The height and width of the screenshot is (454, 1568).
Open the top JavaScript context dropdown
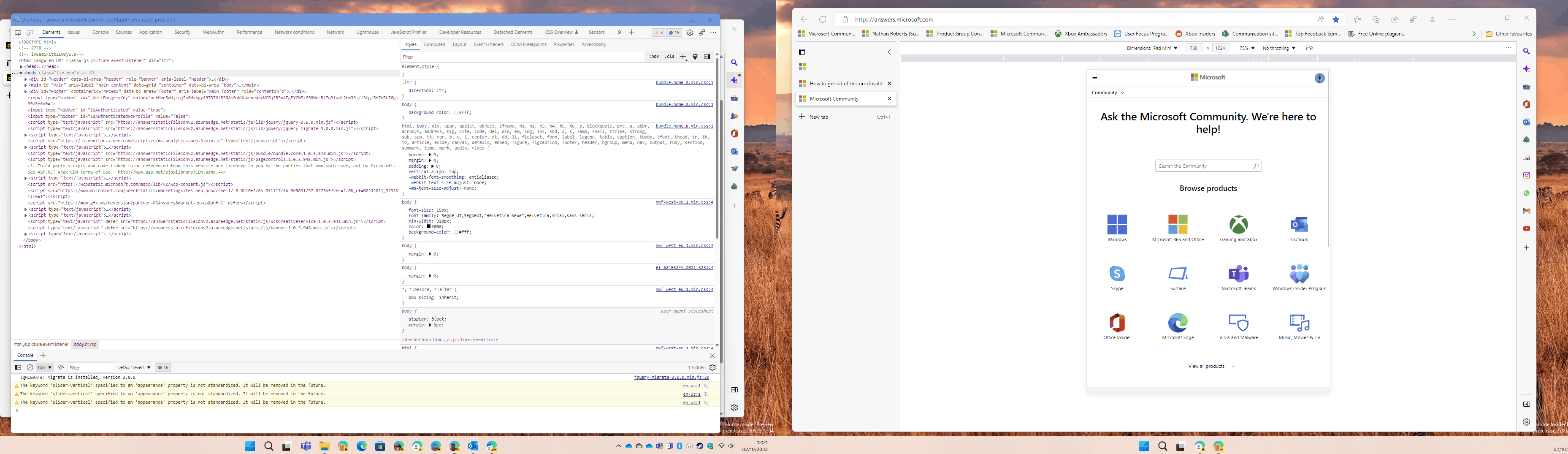point(45,367)
